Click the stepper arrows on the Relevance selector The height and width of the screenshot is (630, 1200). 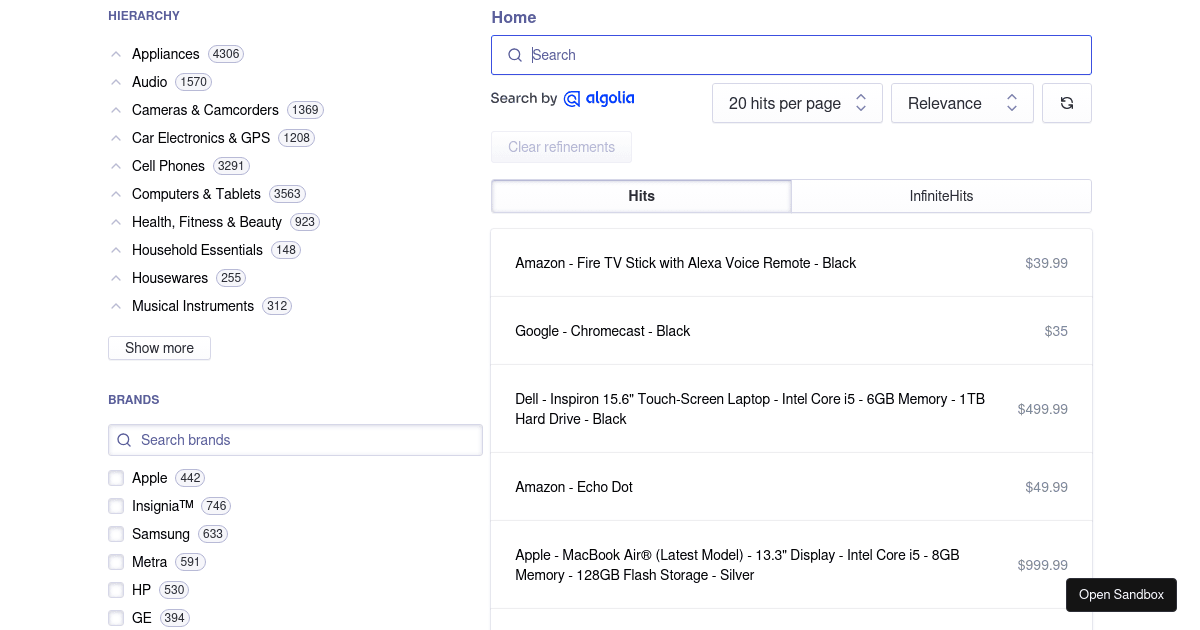[x=1012, y=102]
